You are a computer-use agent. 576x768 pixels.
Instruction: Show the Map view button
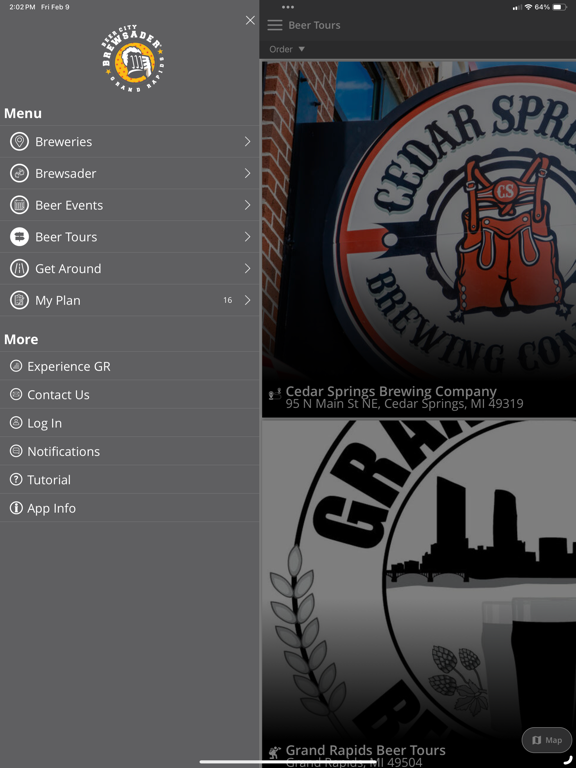tap(547, 740)
